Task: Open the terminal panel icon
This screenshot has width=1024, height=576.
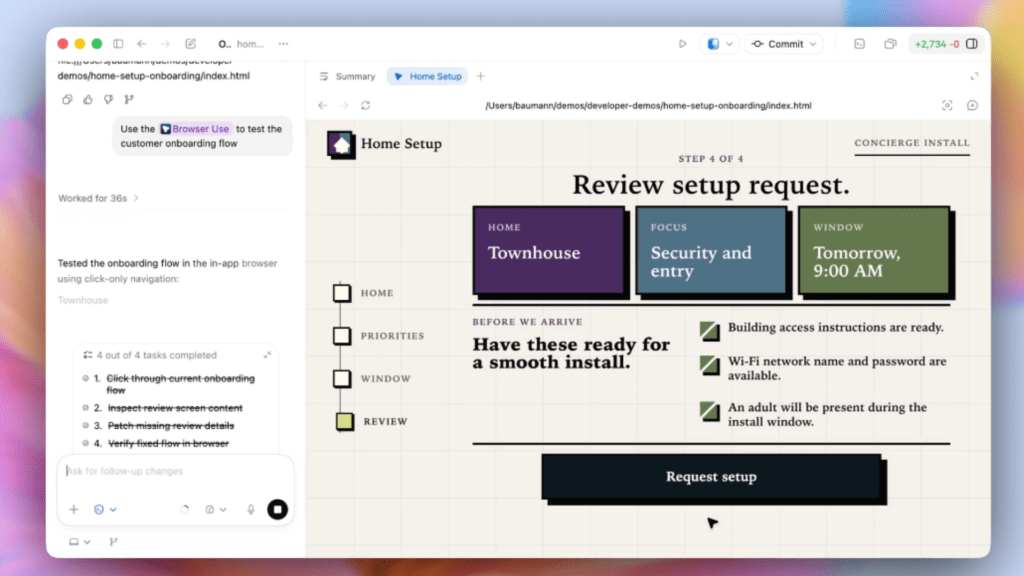Action: coord(859,44)
